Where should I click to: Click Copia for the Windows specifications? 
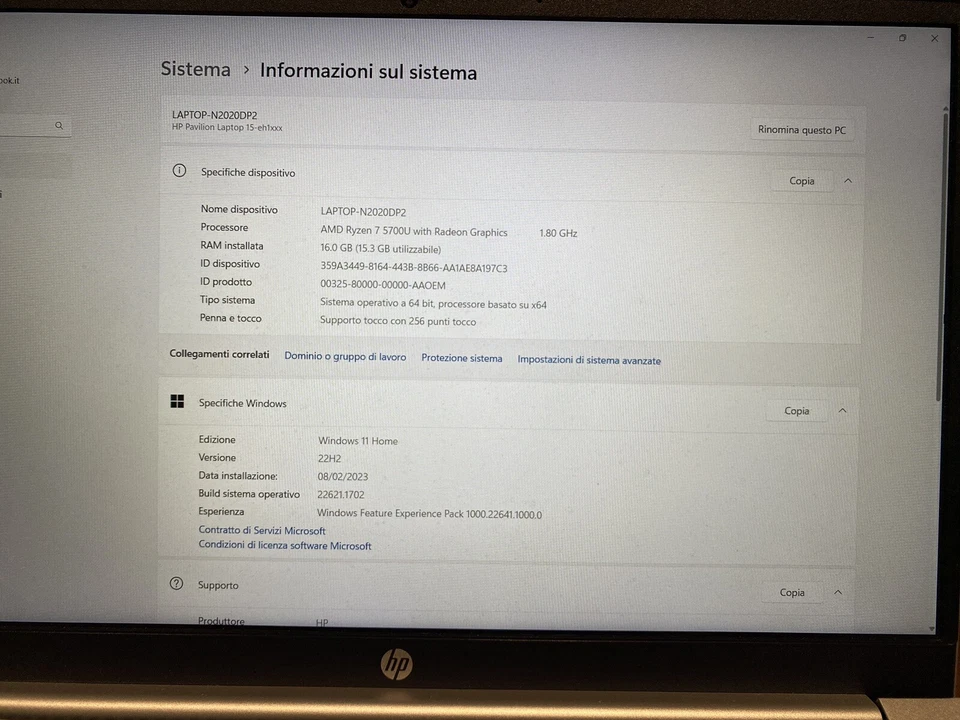tap(796, 410)
